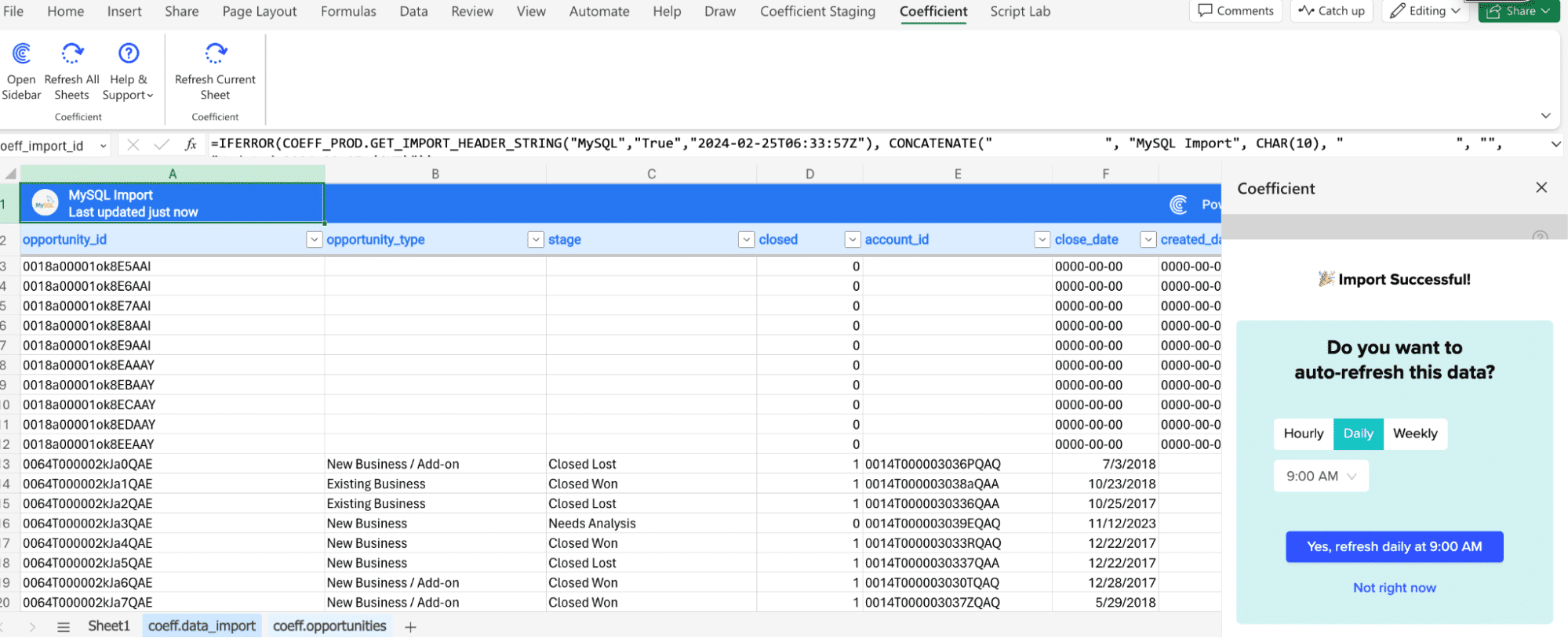Select Hourly refresh frequency
1568x638 pixels.
tap(1304, 433)
